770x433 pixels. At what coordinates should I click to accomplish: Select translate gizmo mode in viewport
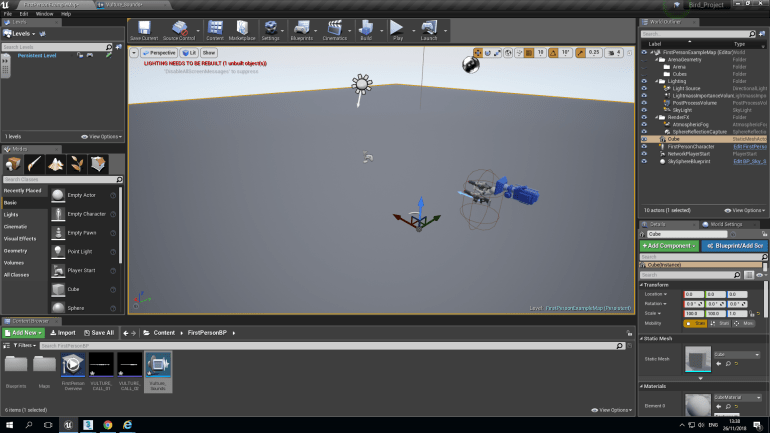(x=478, y=53)
